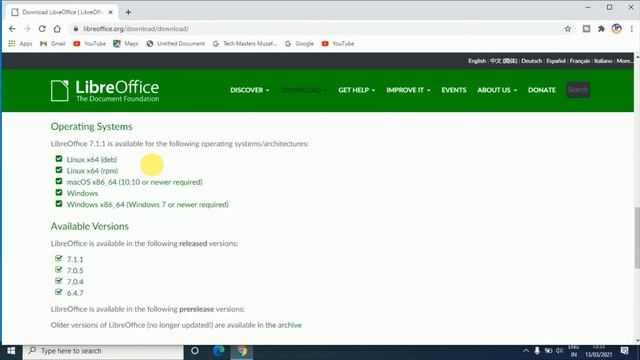Switch to Chrome on the taskbar
This screenshot has width=640, height=360.
242,351
